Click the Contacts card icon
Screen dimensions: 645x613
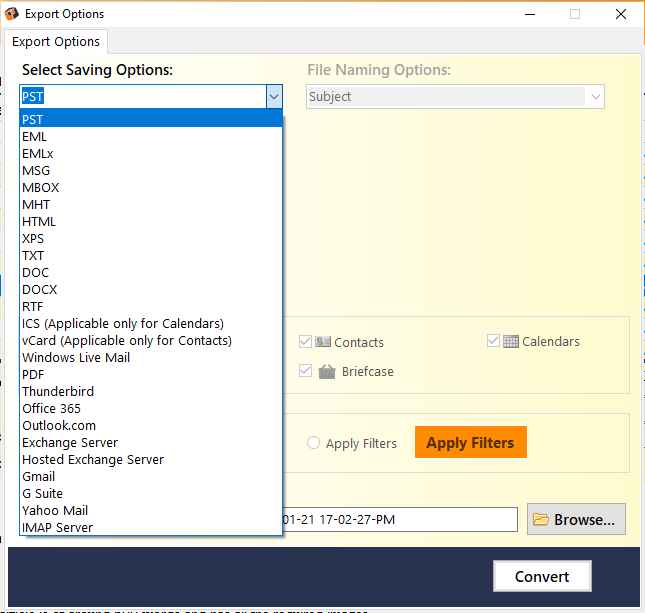coord(323,341)
